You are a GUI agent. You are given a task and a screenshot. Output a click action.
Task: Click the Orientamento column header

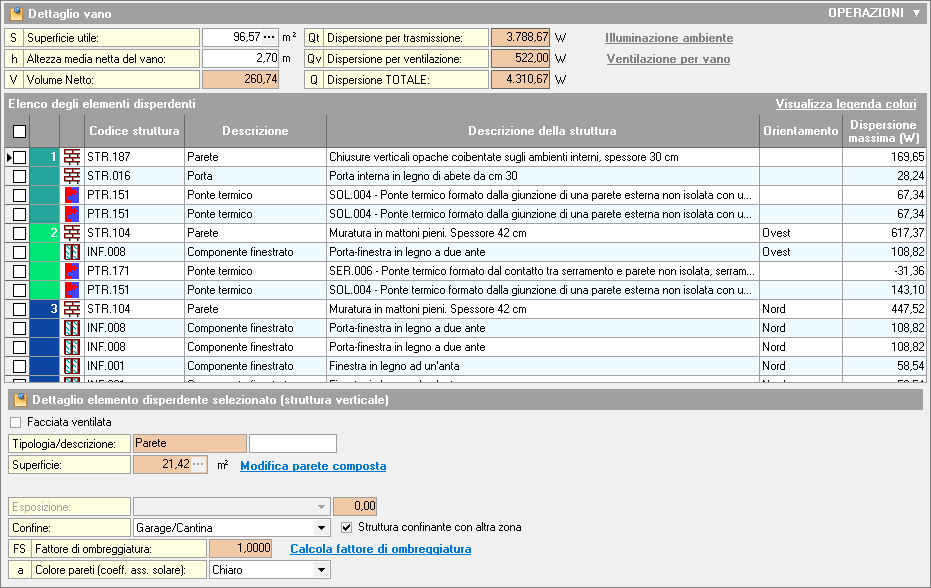click(800, 131)
